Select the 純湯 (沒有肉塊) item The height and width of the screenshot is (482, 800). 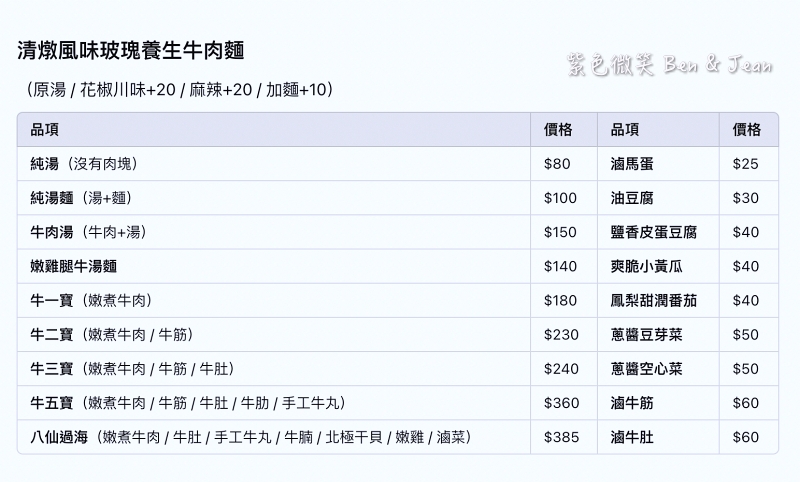pyautogui.click(x=84, y=164)
